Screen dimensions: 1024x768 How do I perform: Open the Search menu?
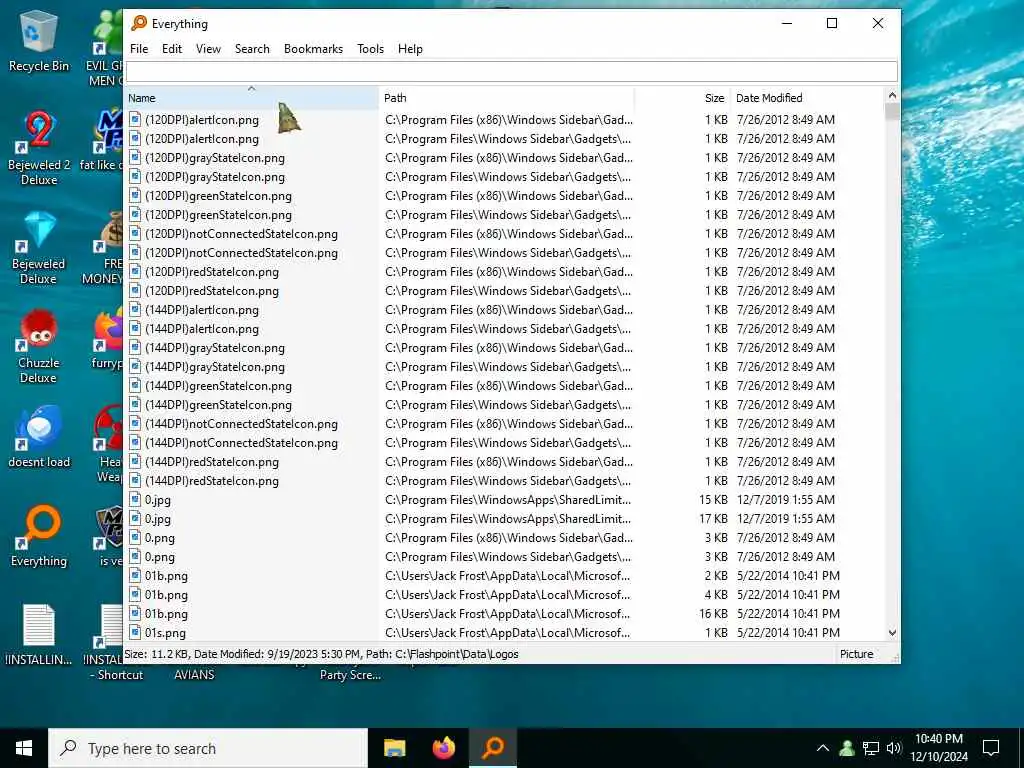(252, 49)
